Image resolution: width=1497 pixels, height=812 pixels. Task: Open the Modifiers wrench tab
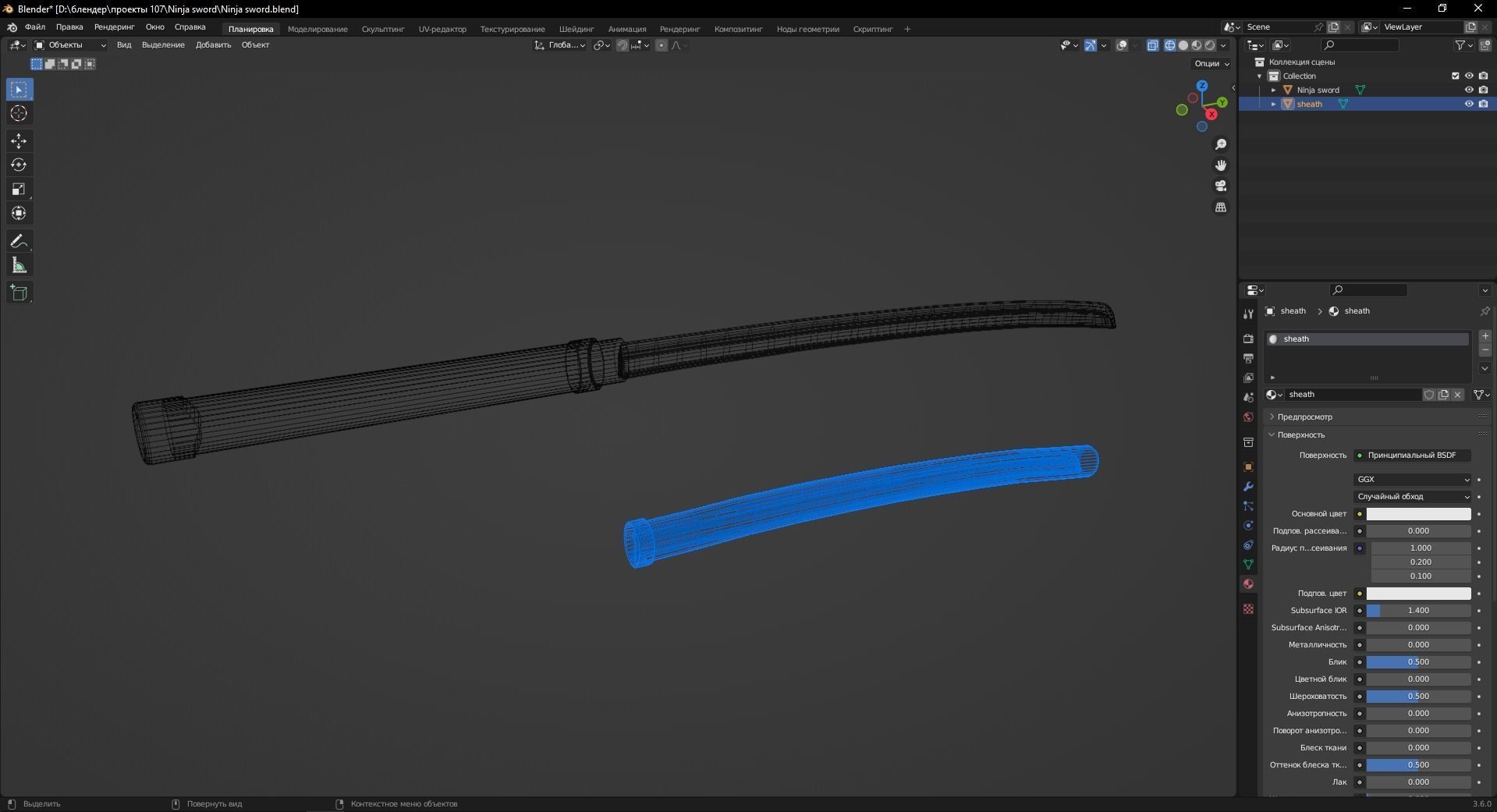tap(1248, 486)
